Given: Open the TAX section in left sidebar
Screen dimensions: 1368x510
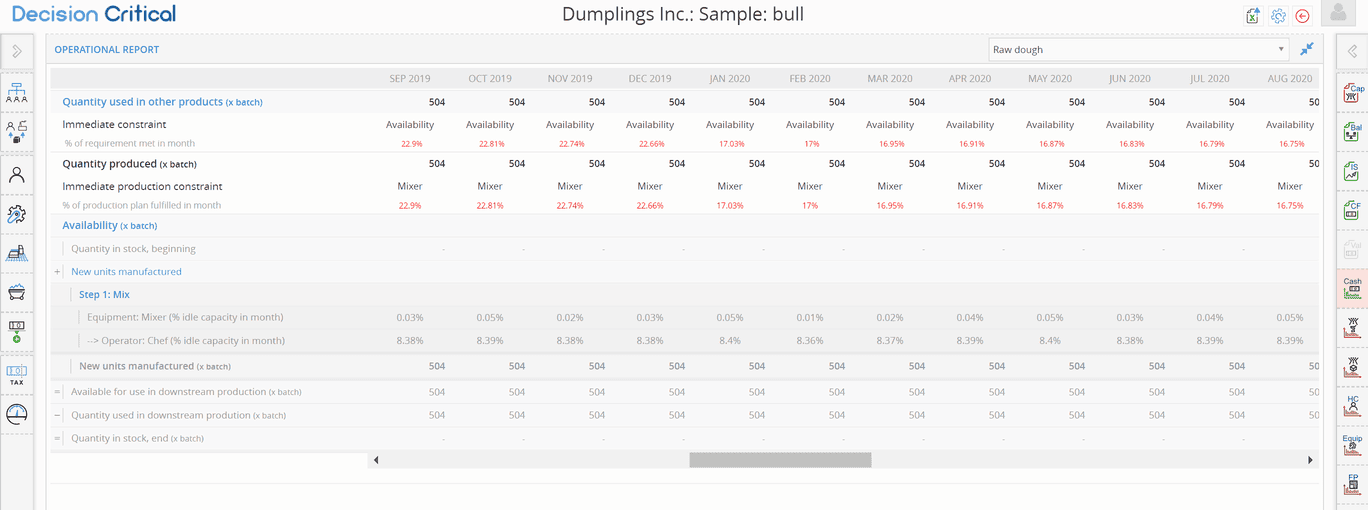Looking at the screenshot, I should point(17,374).
